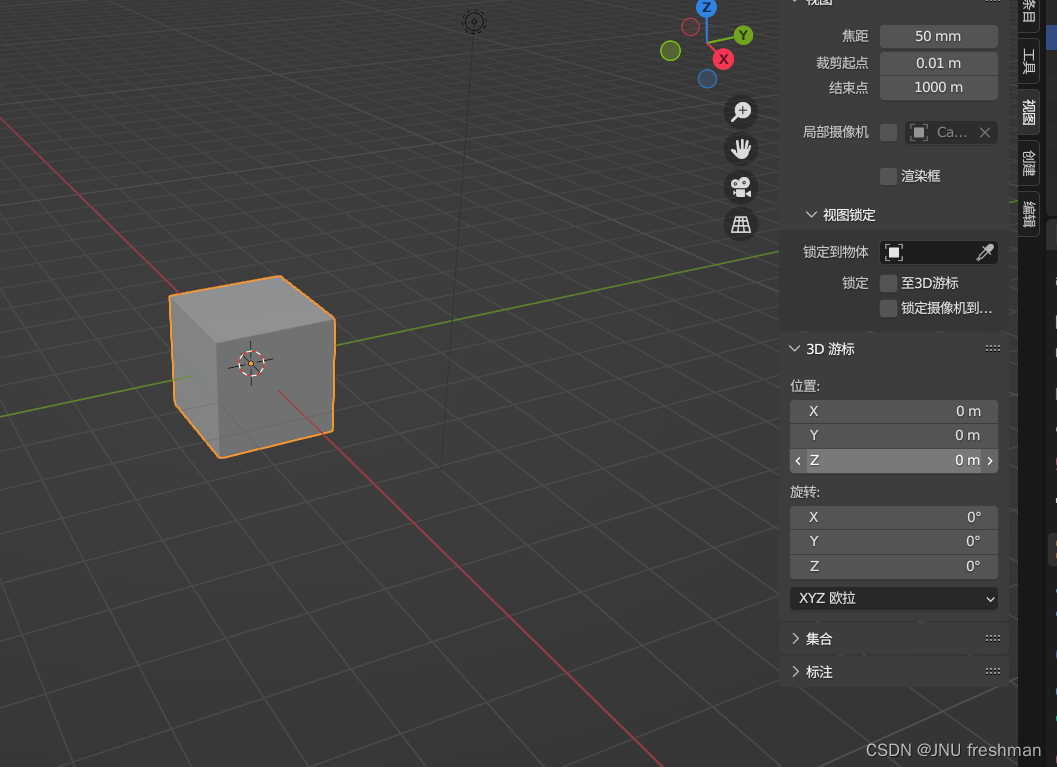Open the 工具 sidebar tab
Image resolution: width=1057 pixels, height=767 pixels.
pyautogui.click(x=1029, y=62)
